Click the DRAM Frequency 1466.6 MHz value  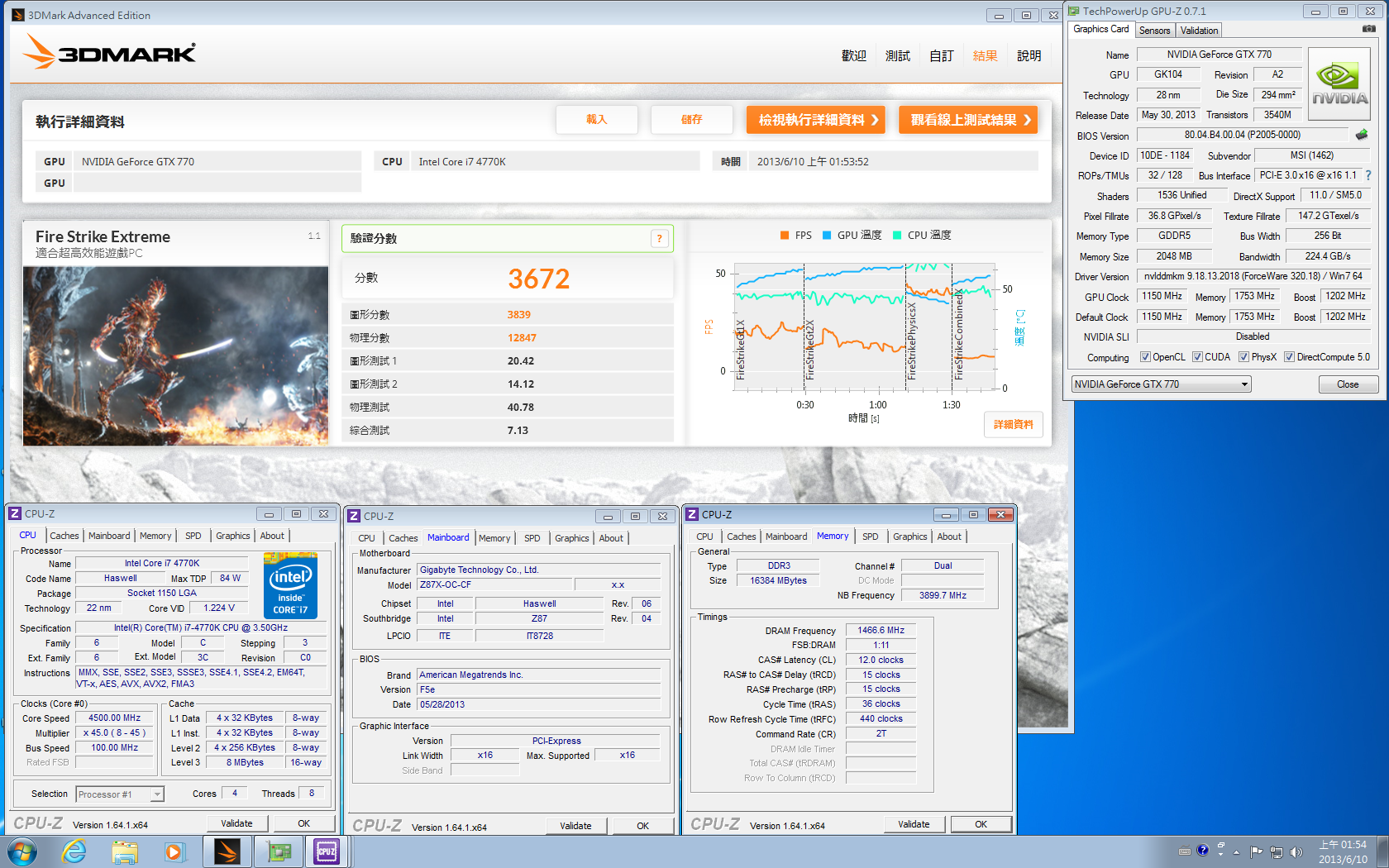point(881,631)
